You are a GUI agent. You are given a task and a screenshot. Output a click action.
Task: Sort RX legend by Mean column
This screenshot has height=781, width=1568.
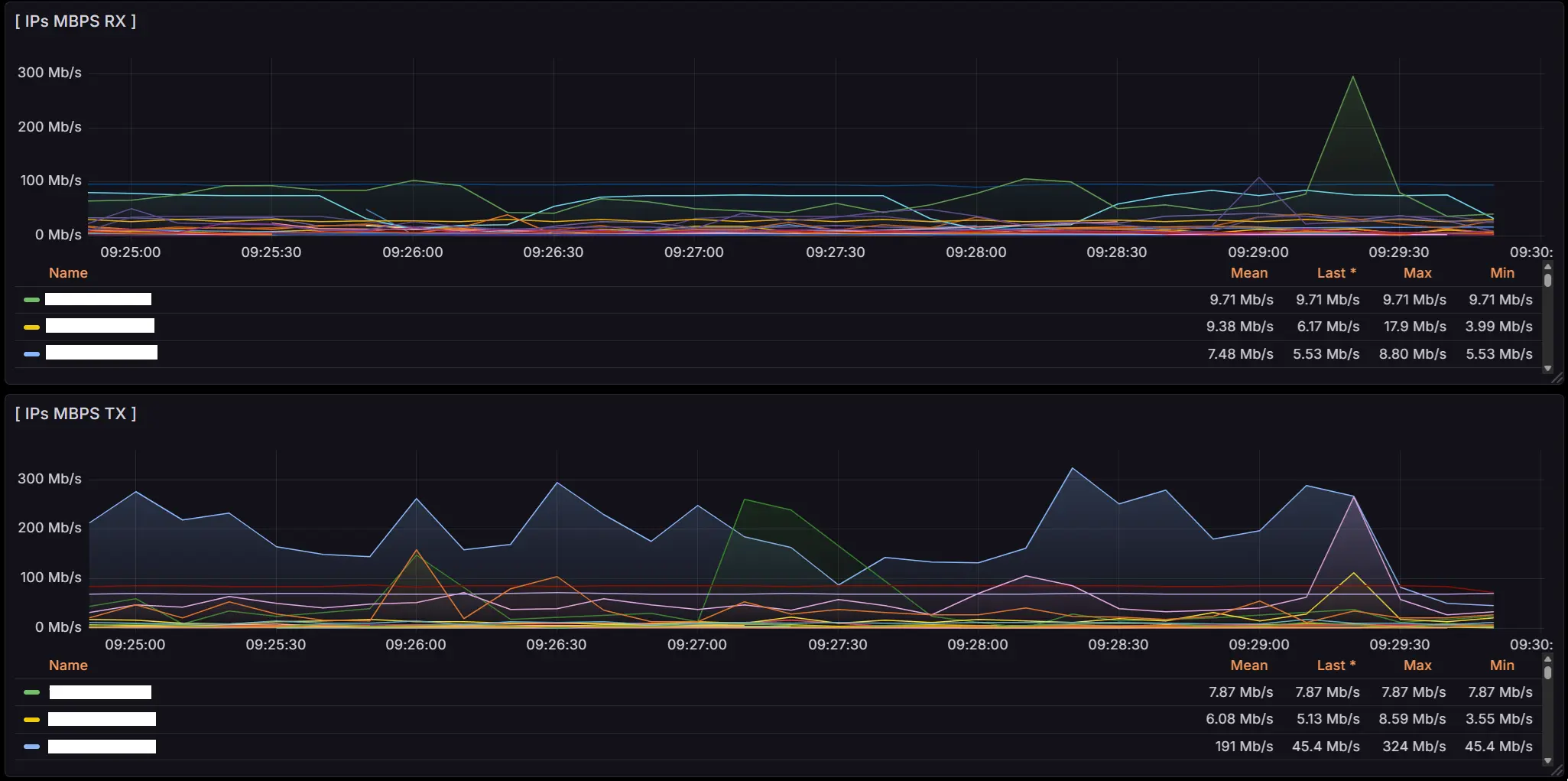pyautogui.click(x=1248, y=273)
